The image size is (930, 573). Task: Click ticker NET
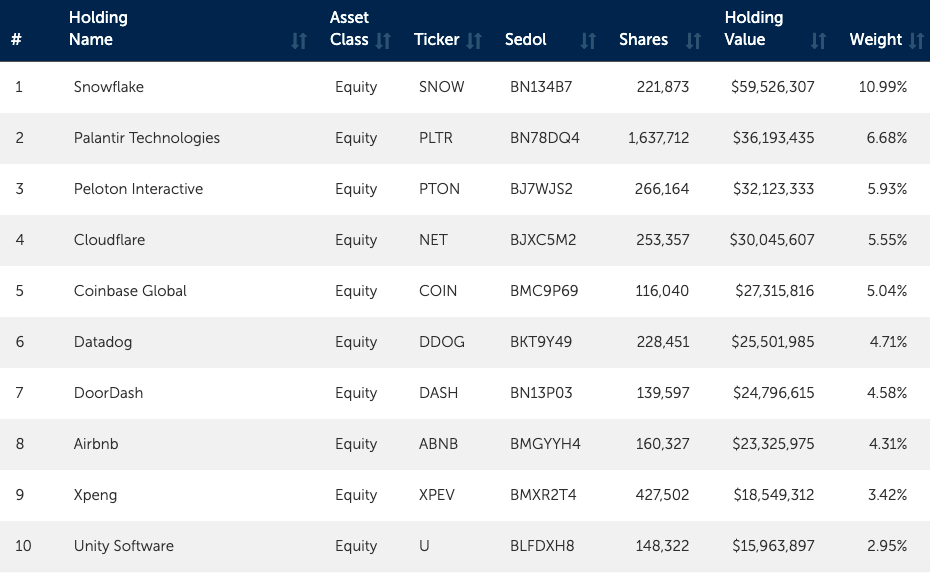pyautogui.click(x=433, y=240)
